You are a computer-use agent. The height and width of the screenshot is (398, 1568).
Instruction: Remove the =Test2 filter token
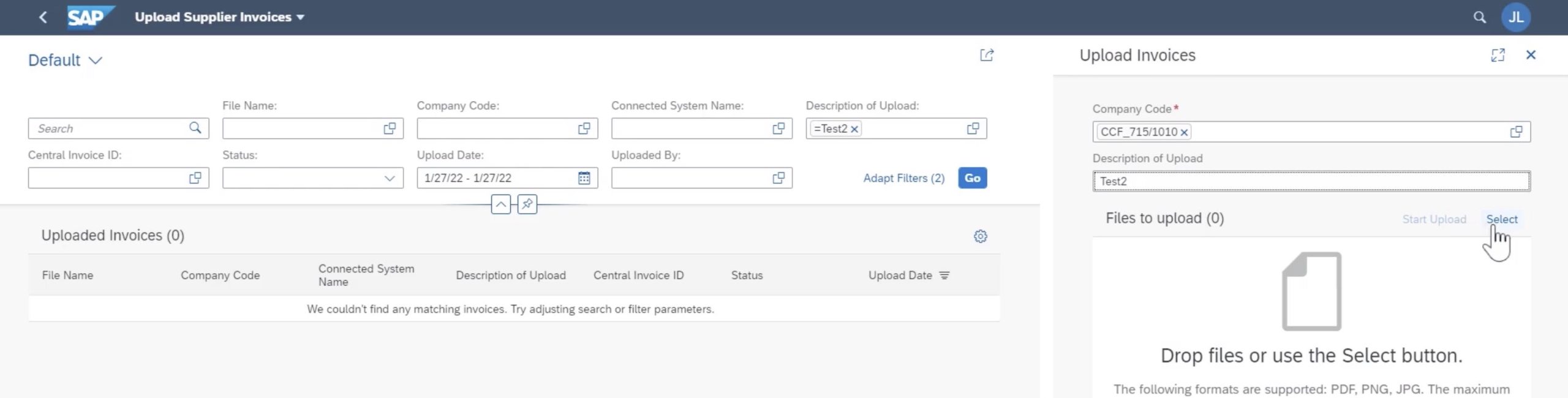[x=854, y=129]
